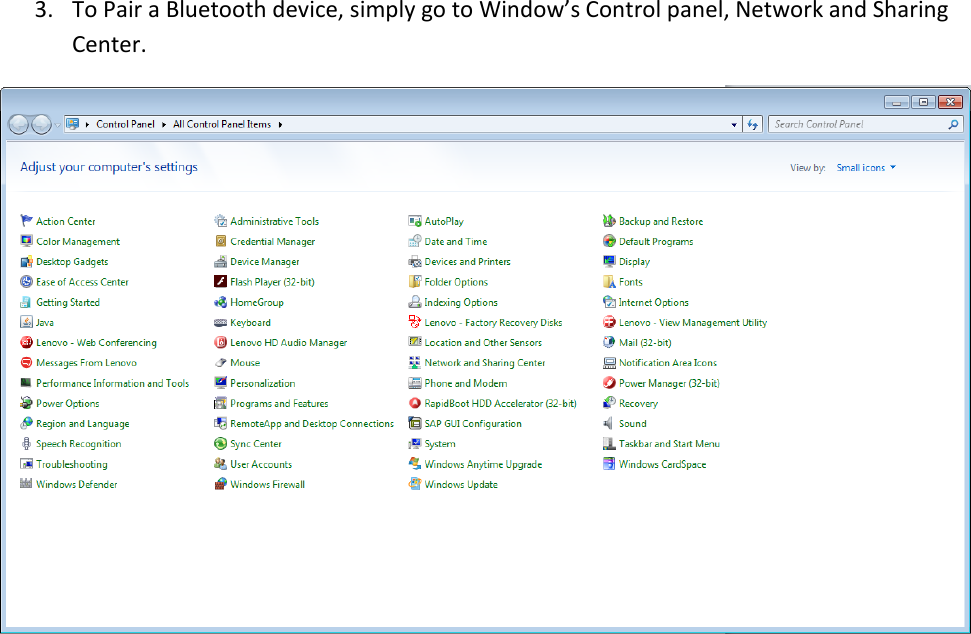Expand the All Control Panel Items breadcrumb arrow
This screenshot has width=971, height=634.
click(281, 124)
